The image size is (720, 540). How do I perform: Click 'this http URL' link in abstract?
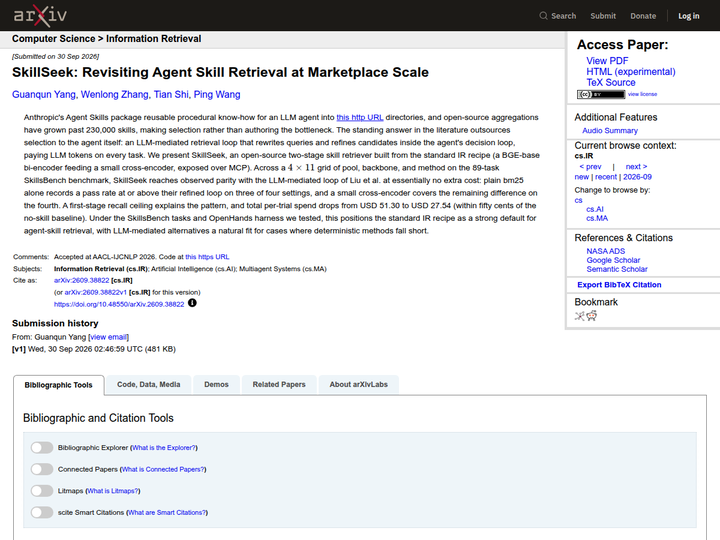coord(360,117)
